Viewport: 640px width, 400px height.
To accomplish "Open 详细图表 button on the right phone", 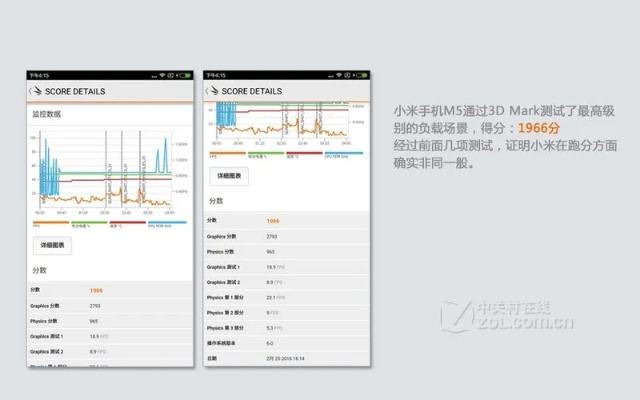I will click(229, 176).
